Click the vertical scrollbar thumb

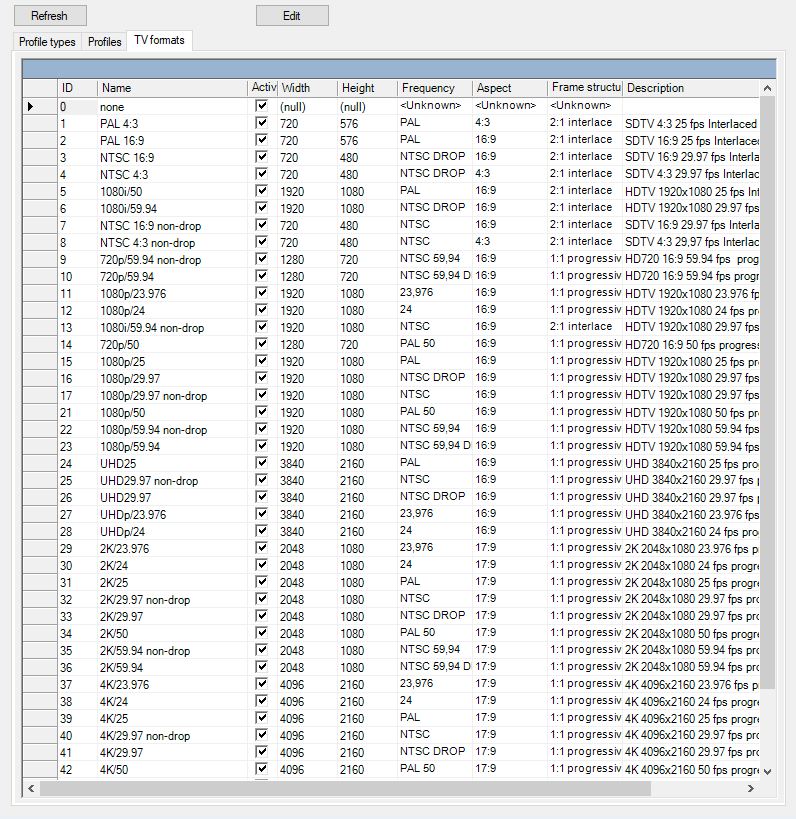coord(767,393)
